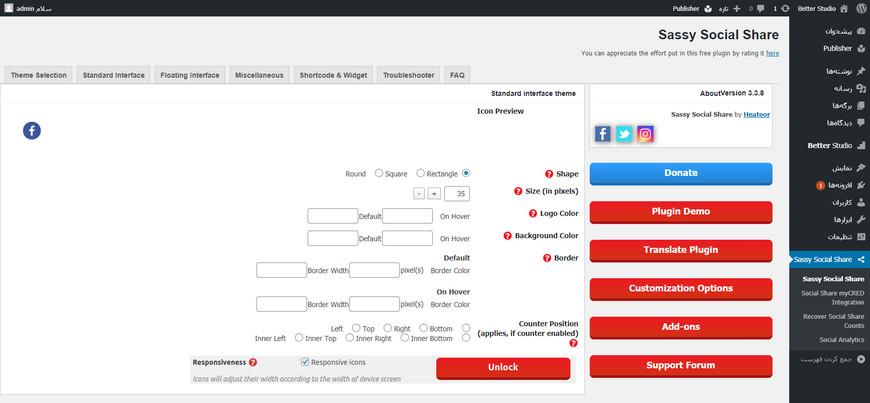
Task: Follow the 'here' rating link
Action: click(x=772, y=53)
